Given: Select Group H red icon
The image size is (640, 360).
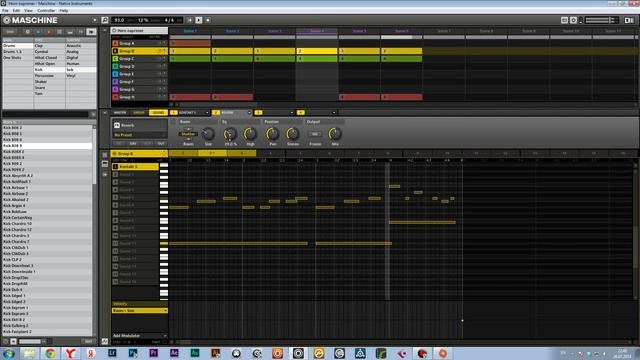Looking at the screenshot, I should (x=115, y=97).
